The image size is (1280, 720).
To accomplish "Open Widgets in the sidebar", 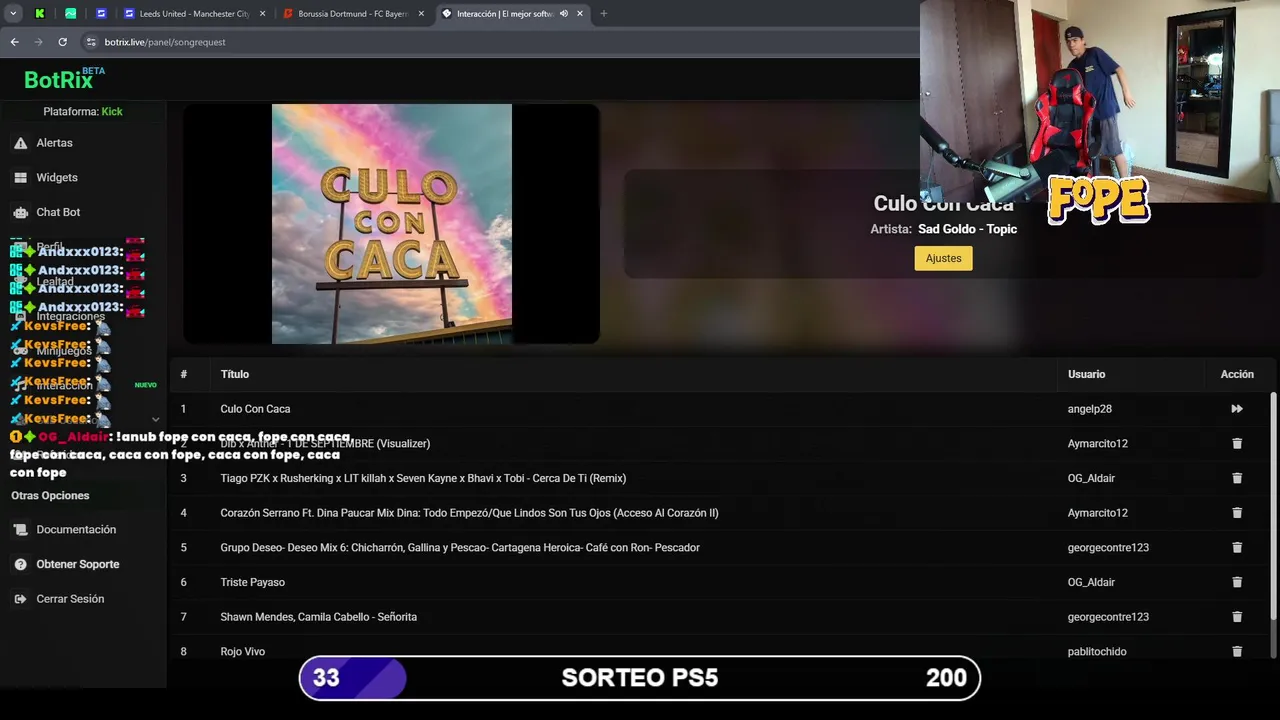I will click(x=57, y=177).
